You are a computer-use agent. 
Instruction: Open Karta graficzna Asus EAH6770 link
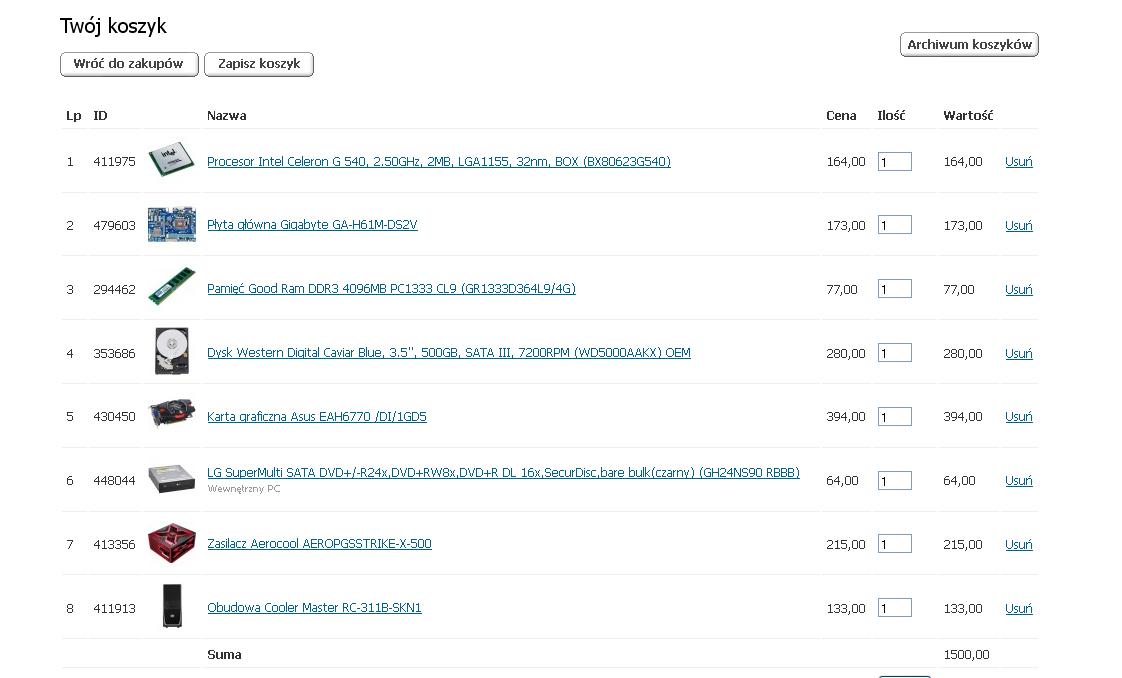point(317,416)
